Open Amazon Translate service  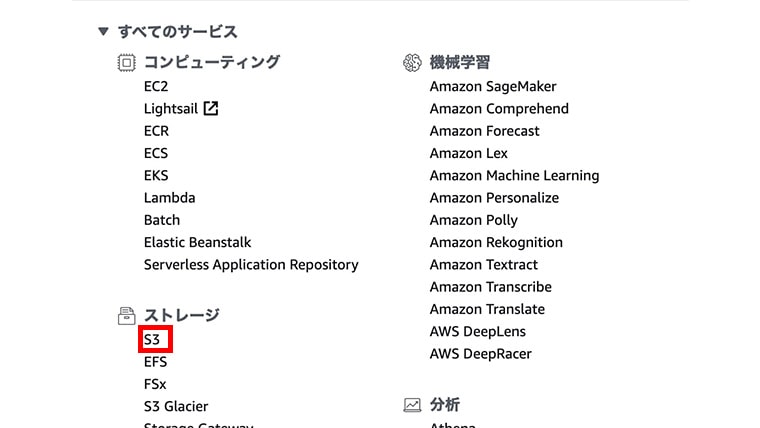click(487, 309)
